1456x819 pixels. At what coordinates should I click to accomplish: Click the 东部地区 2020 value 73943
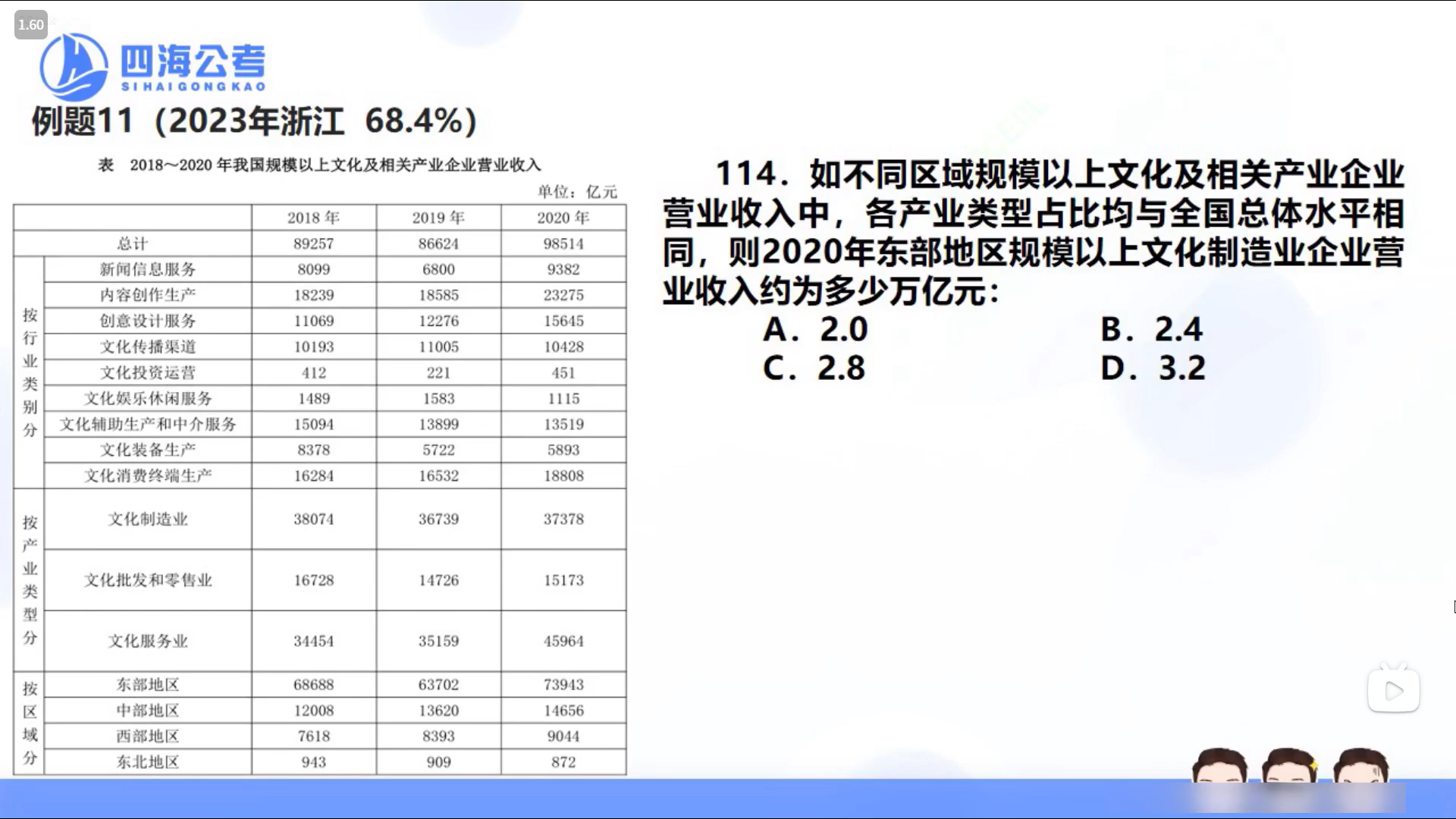click(563, 685)
